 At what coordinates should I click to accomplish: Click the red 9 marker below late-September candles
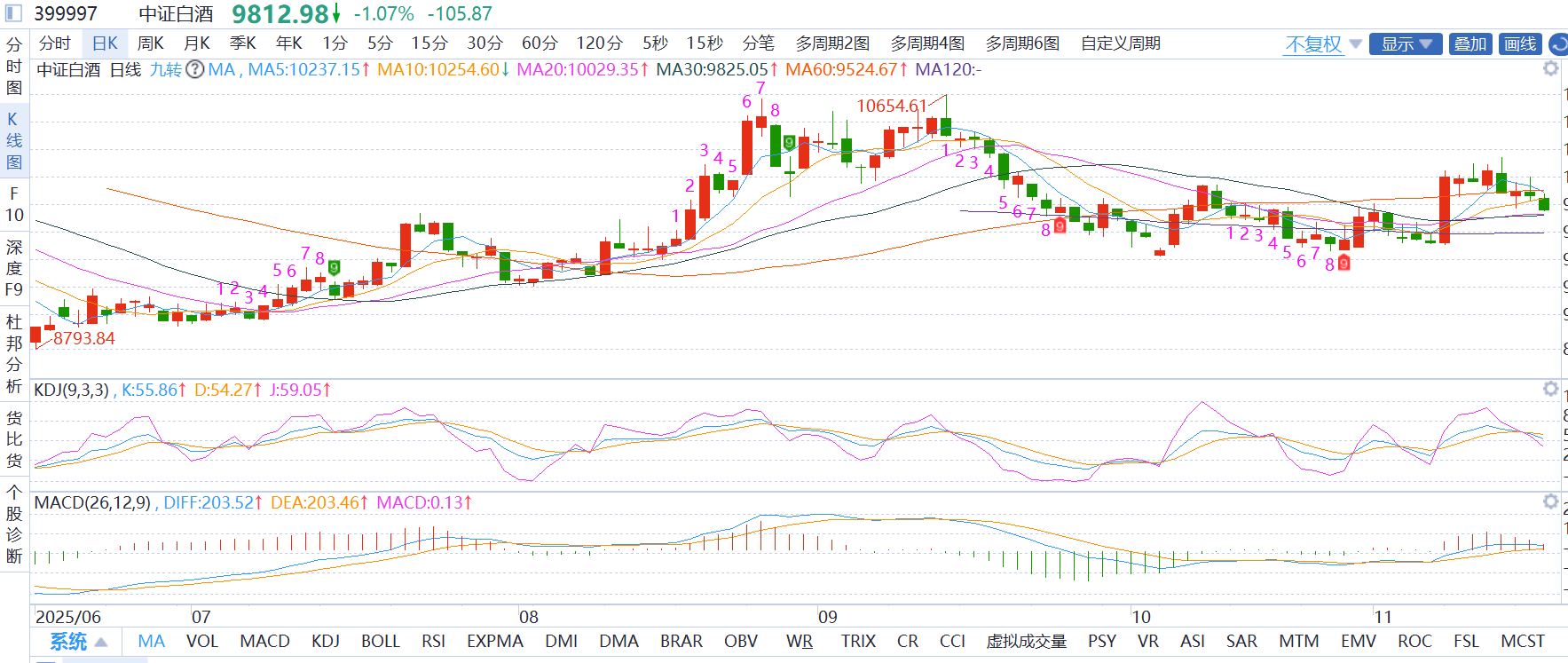(1060, 226)
